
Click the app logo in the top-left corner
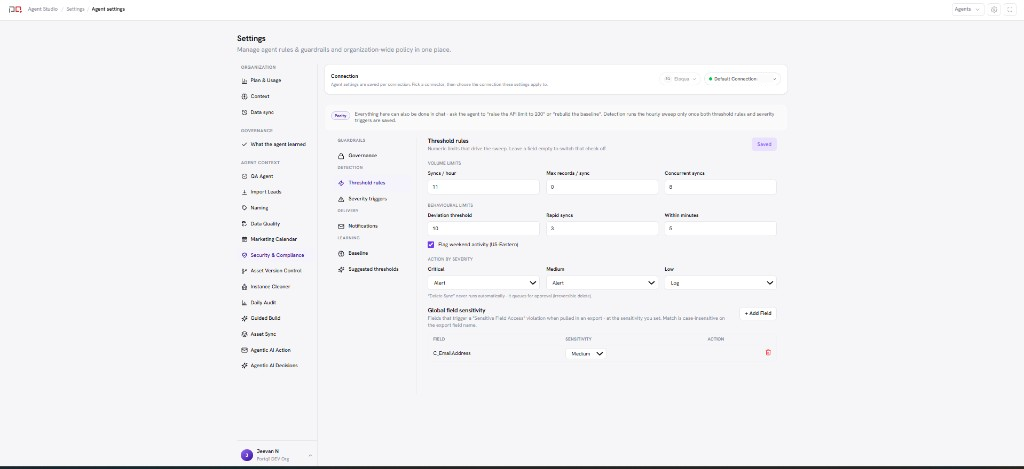click(x=14, y=9)
